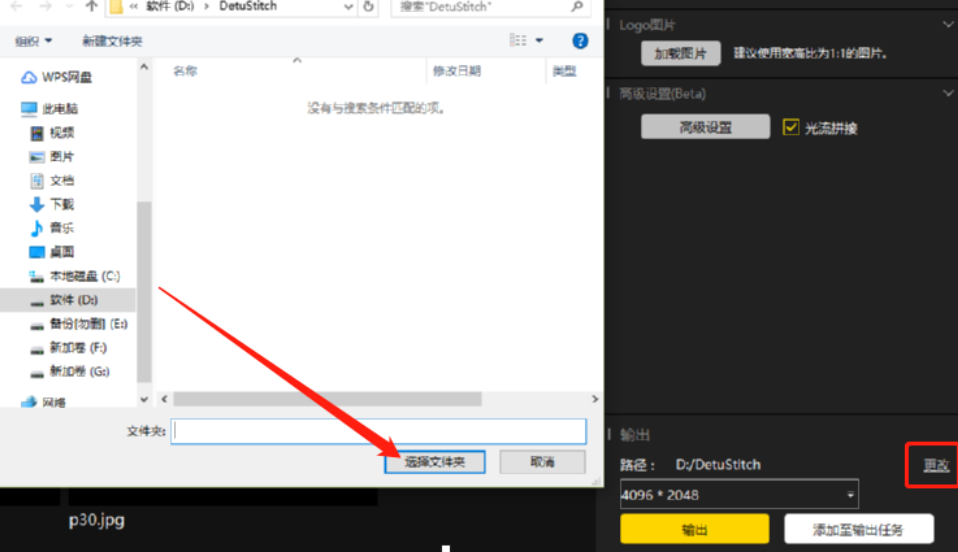Open the view options dropdown arrow
This screenshot has width=958, height=552.
(x=539, y=40)
